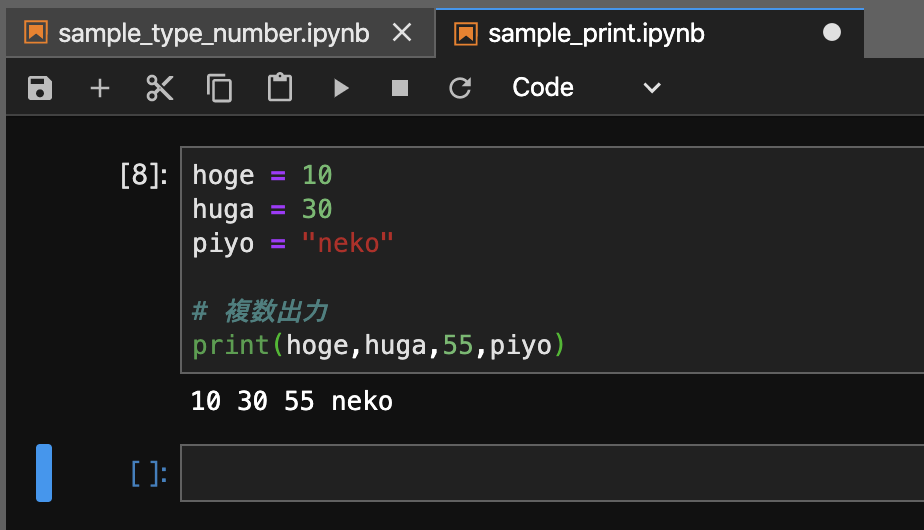Image resolution: width=924 pixels, height=530 pixels.
Task: Copy the selected cell
Action: (x=220, y=88)
